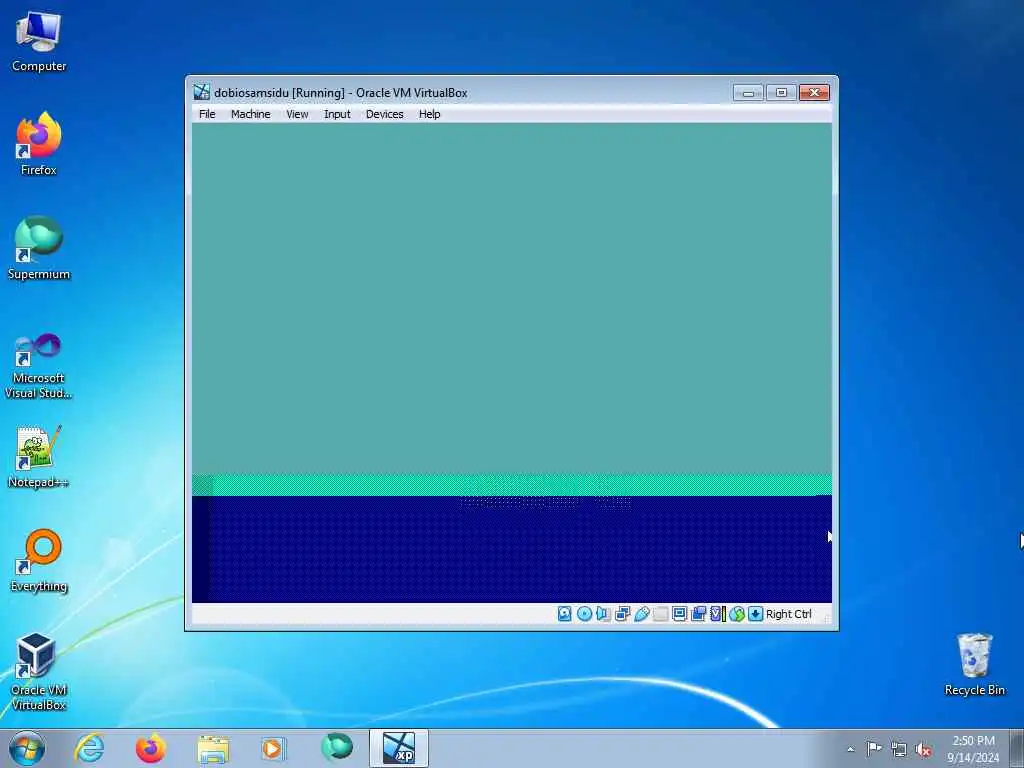This screenshot has height=768, width=1024.
Task: Open the Windows Start menu
Action: click(27, 748)
